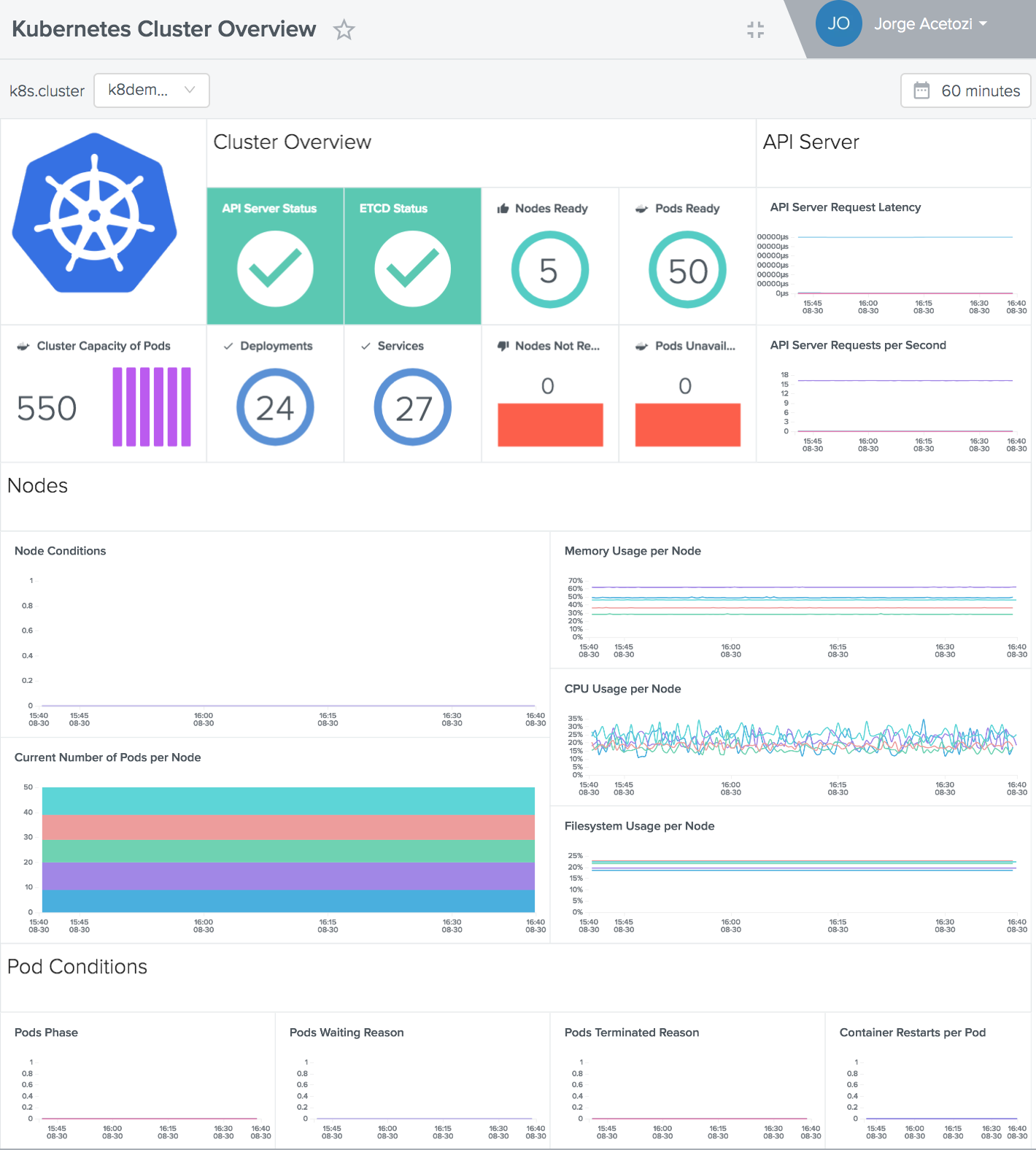Screen dimensions: 1036x1150
Task: Click the Nodes section heading
Action: click(37, 485)
